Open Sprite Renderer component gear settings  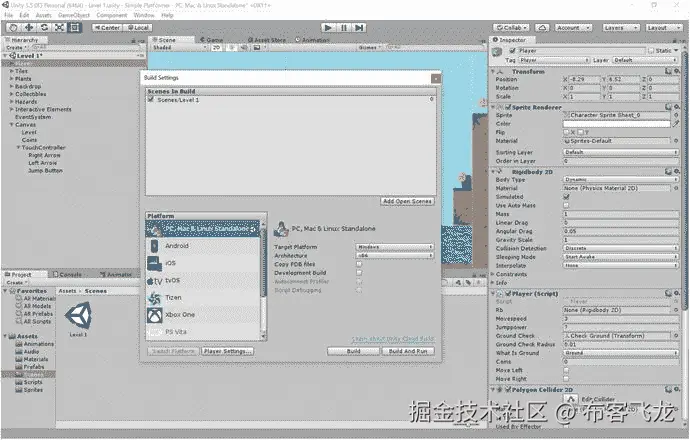pos(676,107)
